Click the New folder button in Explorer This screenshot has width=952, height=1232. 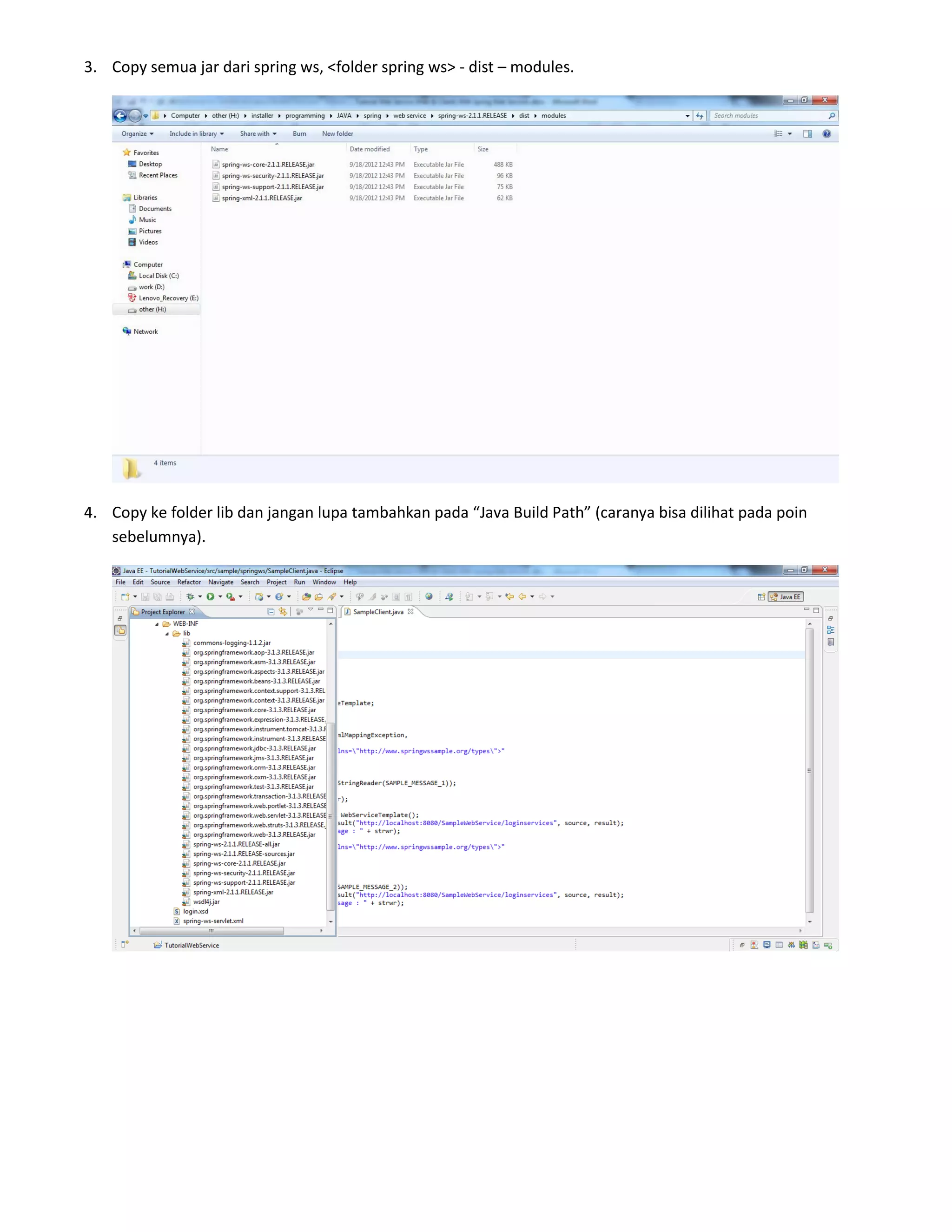[x=337, y=134]
